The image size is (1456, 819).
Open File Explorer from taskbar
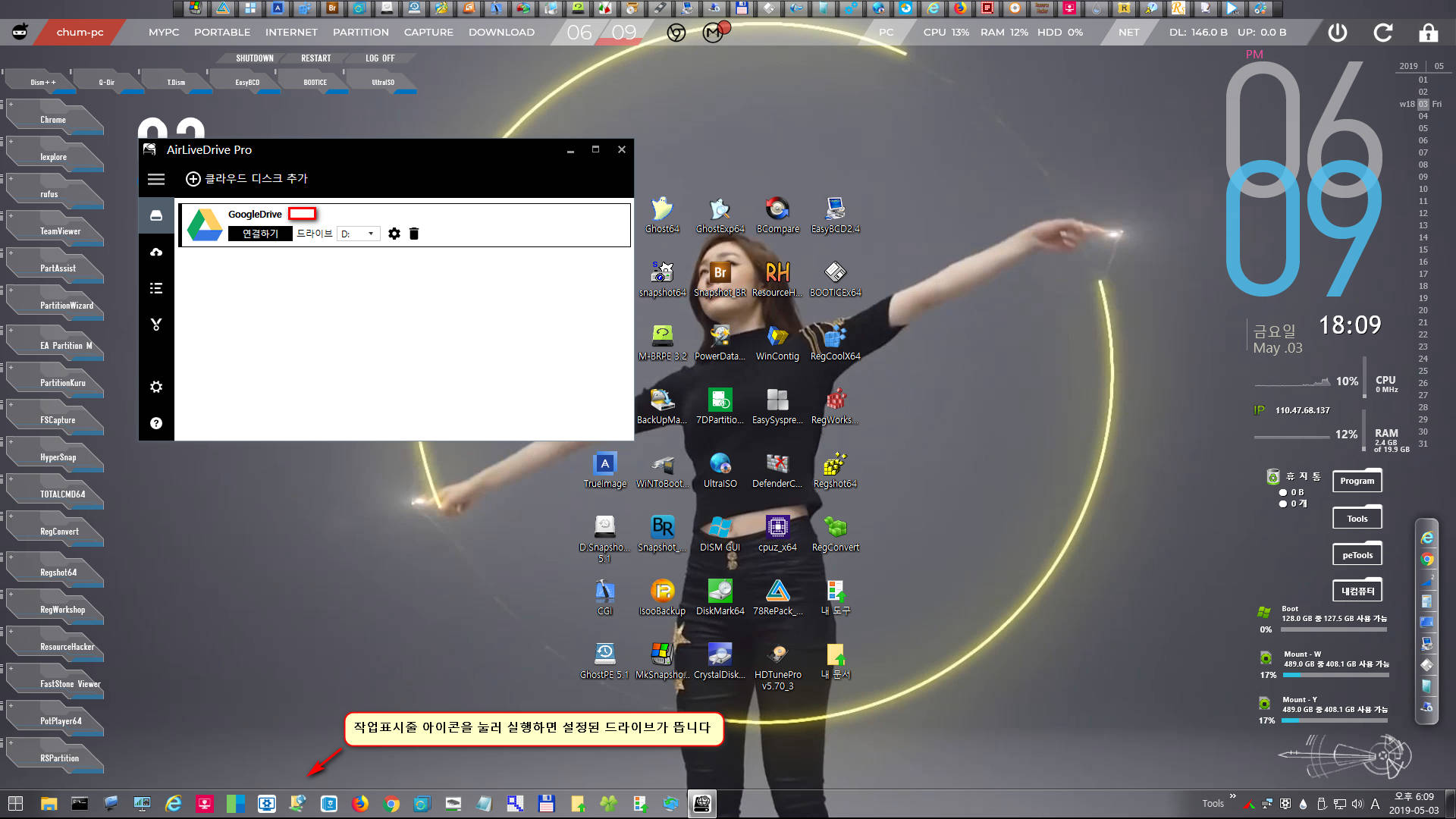pyautogui.click(x=49, y=804)
